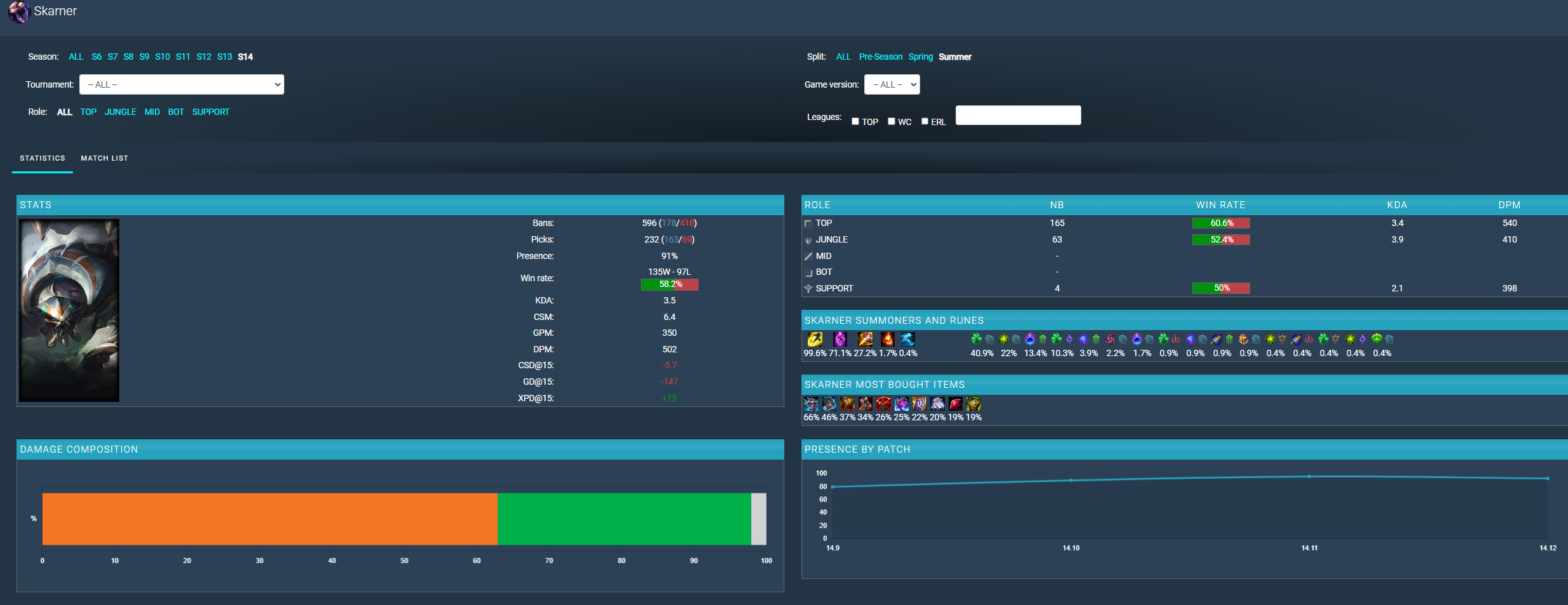Select season ALL filter
The image size is (1568, 605).
[x=76, y=57]
